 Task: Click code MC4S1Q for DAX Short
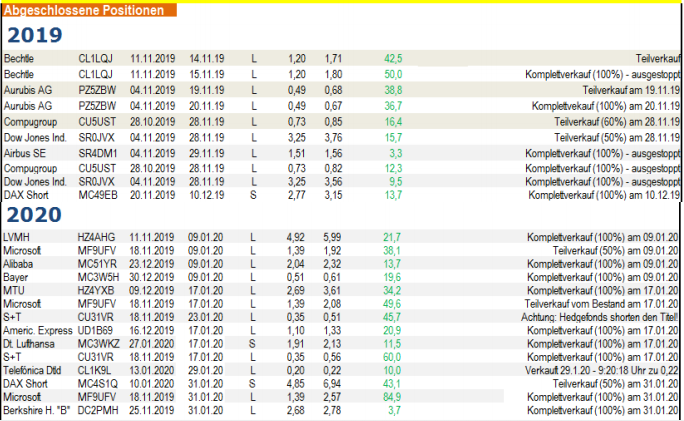click(x=97, y=384)
